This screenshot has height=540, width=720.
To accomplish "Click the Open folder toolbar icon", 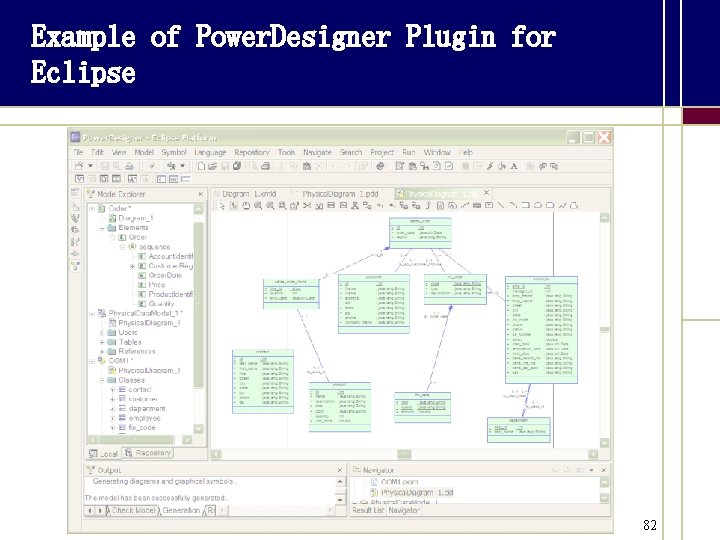I will [212, 166].
